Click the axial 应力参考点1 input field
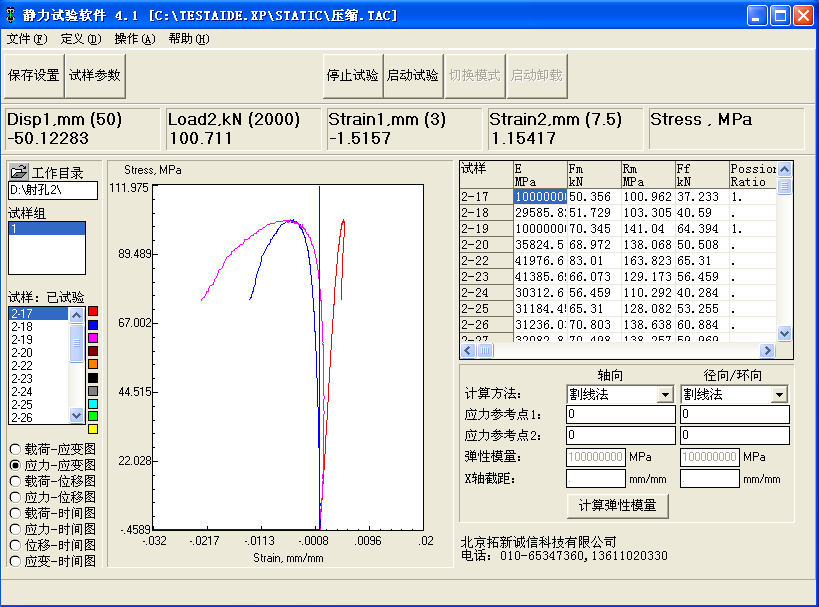 621,415
